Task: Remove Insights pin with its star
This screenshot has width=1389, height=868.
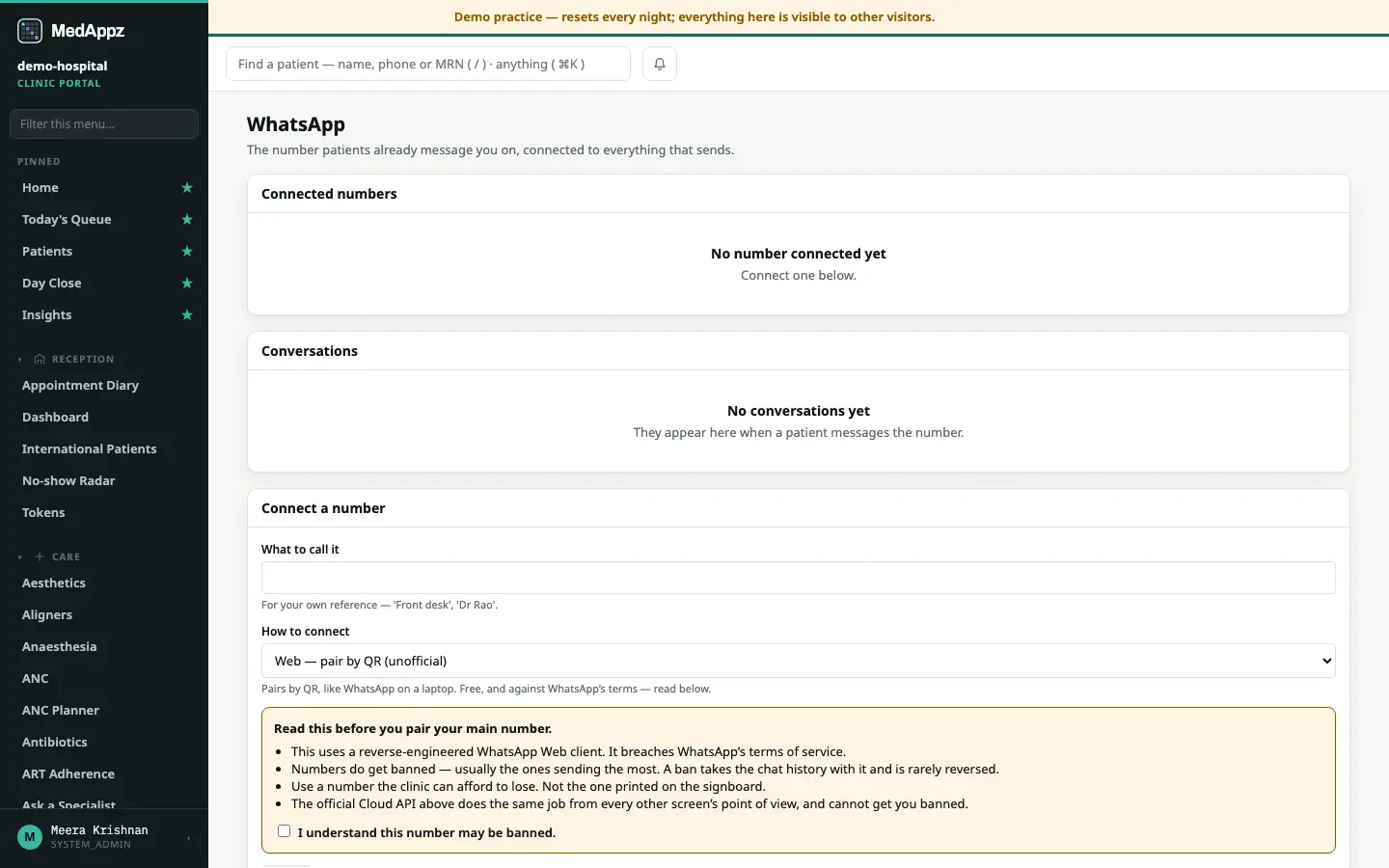Action: (187, 315)
